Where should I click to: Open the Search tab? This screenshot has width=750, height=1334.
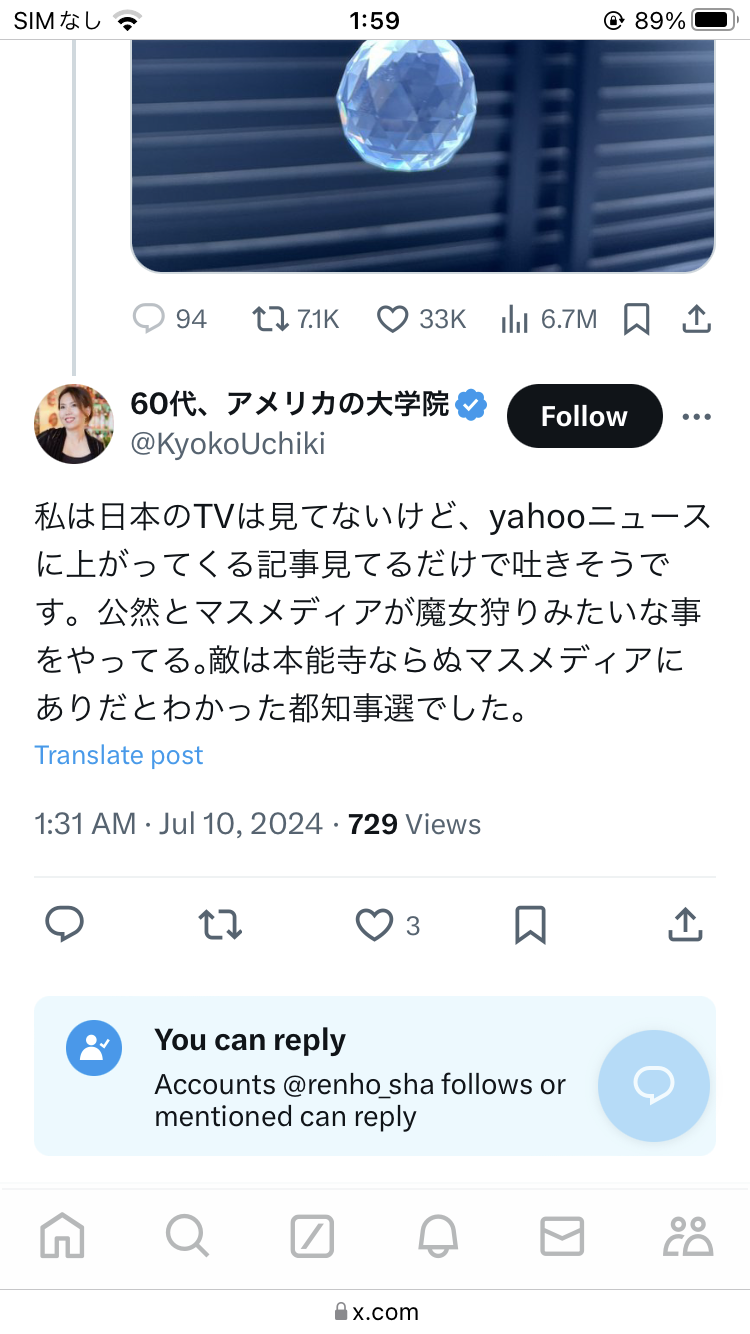click(x=187, y=1237)
